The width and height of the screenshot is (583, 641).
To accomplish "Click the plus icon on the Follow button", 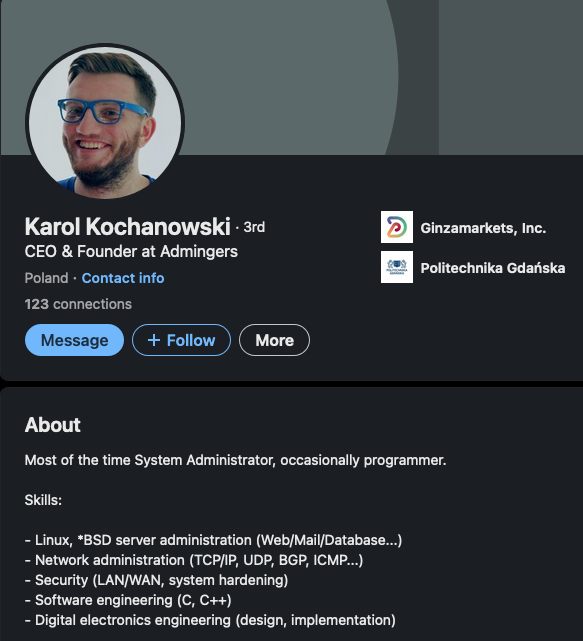I will [x=154, y=340].
